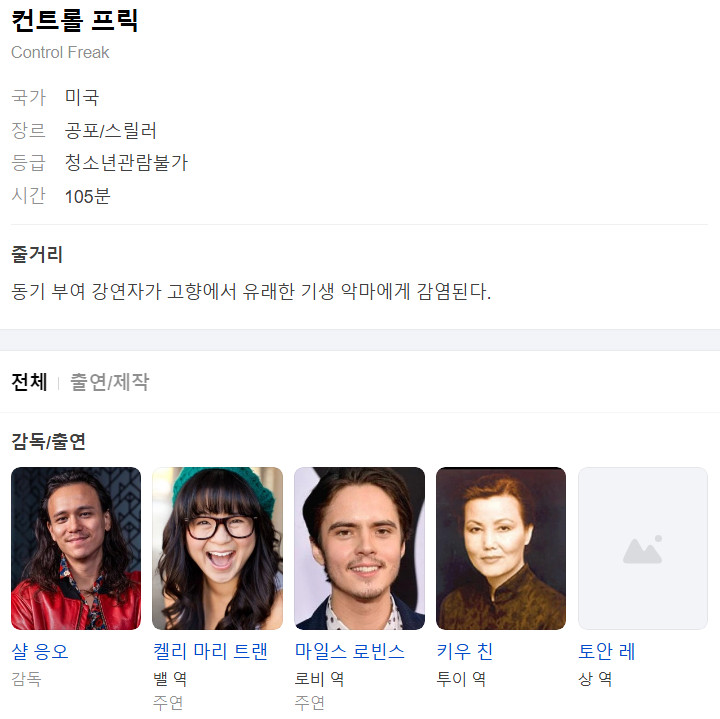Image resolution: width=720 pixels, height=719 pixels.
Task: Click the country value 미국
Action: click(82, 97)
